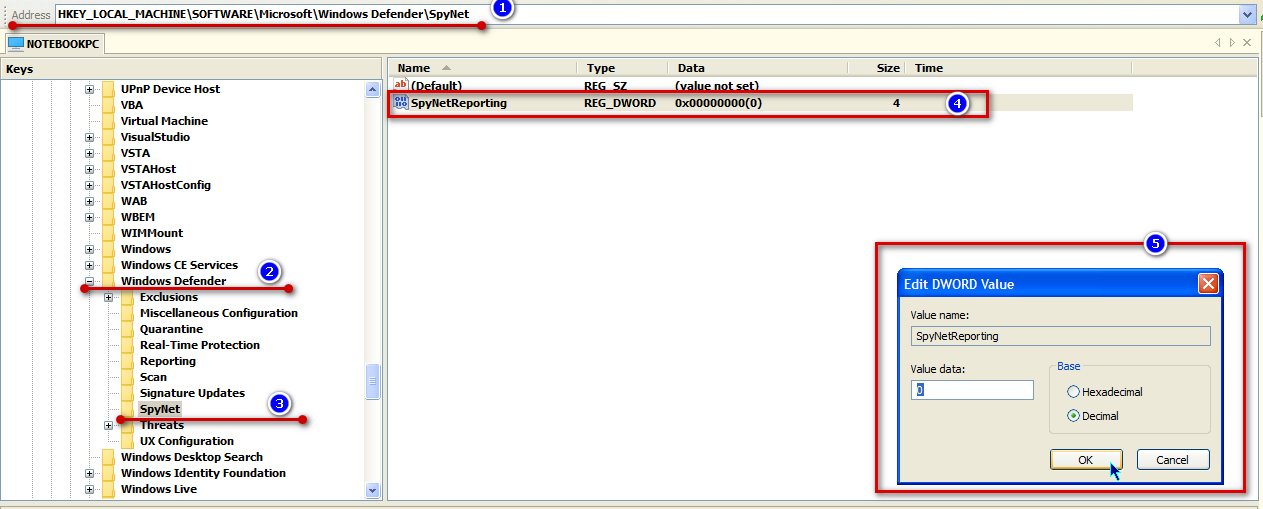Sort by the Time column header
This screenshot has height=509, width=1263.
(1018, 68)
